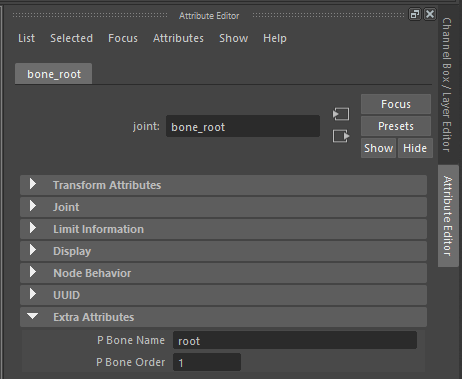Float the Attribute Editor panel
Image resolution: width=462 pixels, height=379 pixels.
point(415,14)
